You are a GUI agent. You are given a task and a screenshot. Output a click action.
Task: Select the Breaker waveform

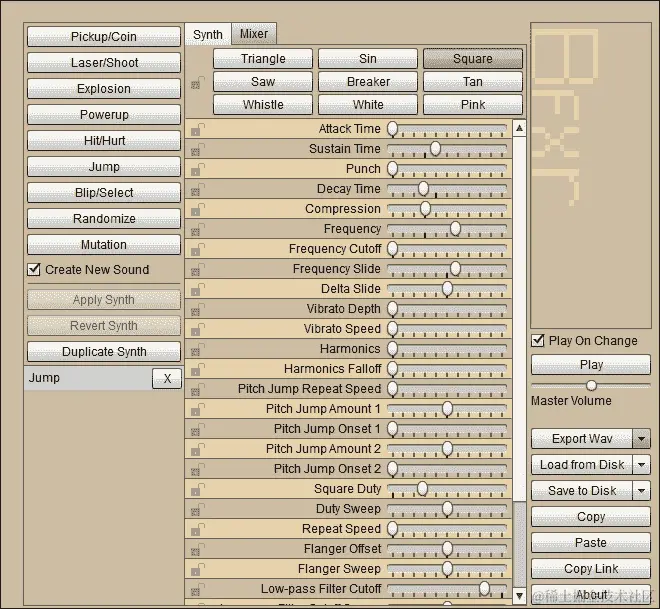coord(367,81)
